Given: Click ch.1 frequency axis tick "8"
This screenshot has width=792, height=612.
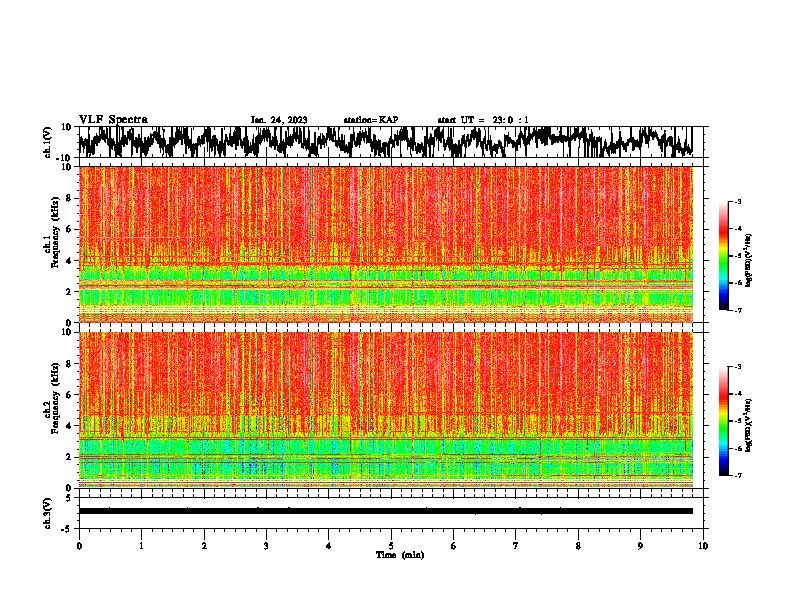Looking at the screenshot, I should (x=69, y=198).
